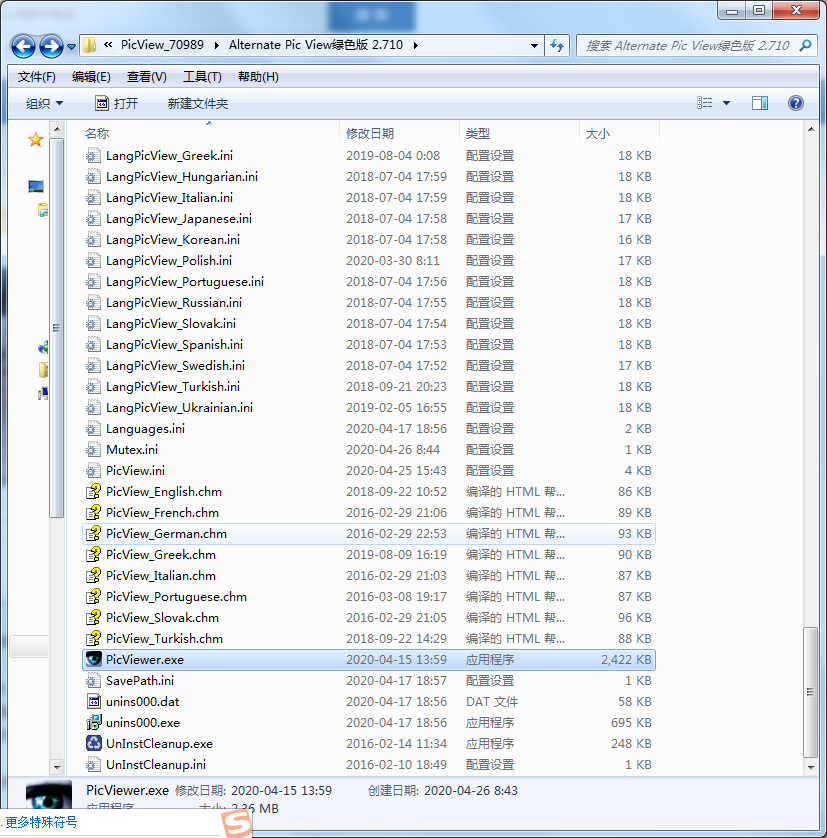Click the Favorites star icon in sidebar

pyautogui.click(x=36, y=140)
